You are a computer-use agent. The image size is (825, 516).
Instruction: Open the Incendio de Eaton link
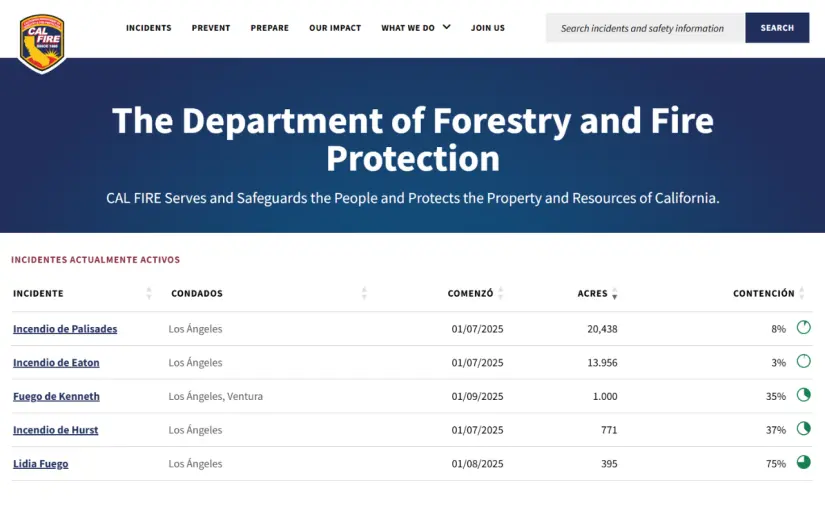tap(56, 362)
